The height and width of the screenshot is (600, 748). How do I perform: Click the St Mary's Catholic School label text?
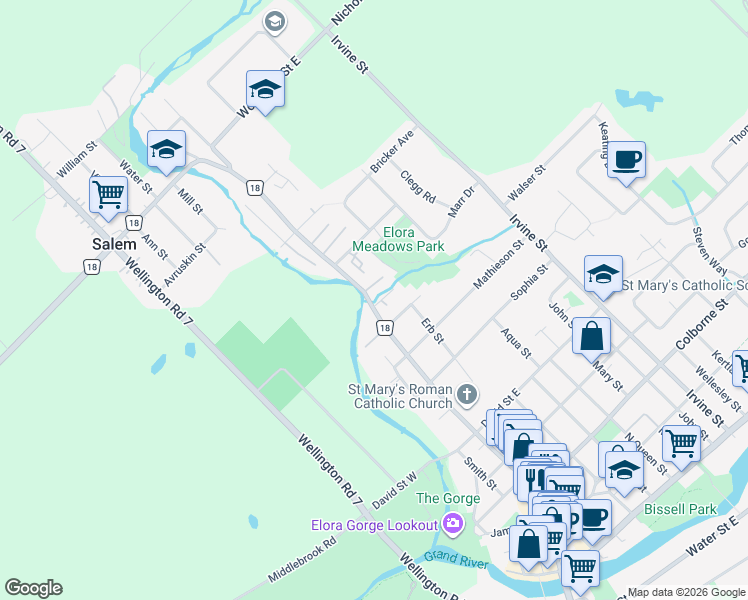684,285
